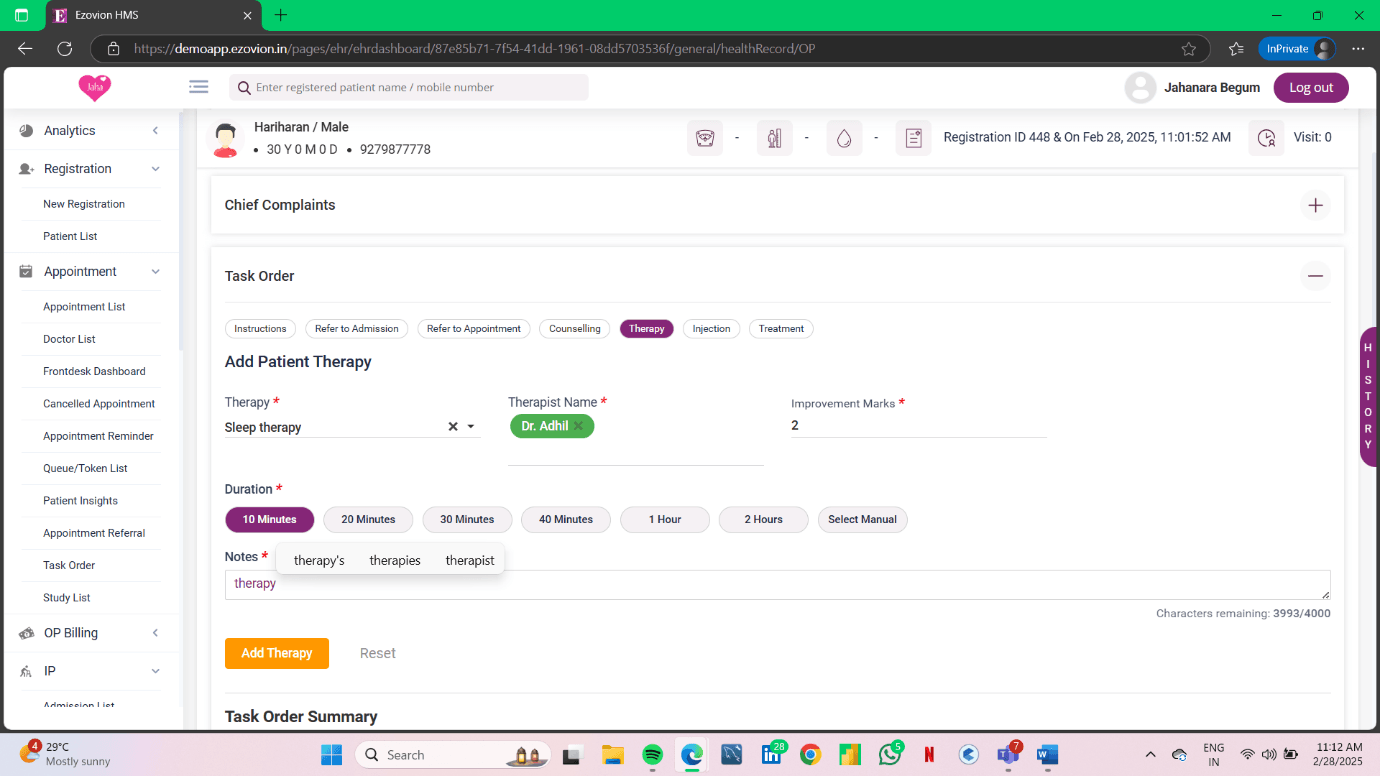This screenshot has height=776, width=1380.
Task: Select the Treatment task tab
Action: (x=781, y=328)
